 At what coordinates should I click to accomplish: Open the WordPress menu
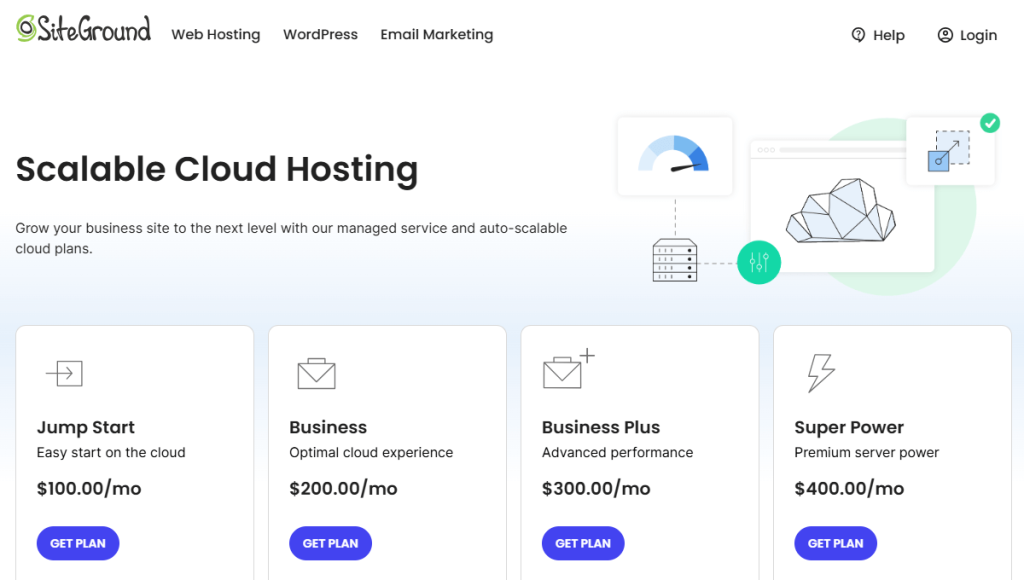(x=320, y=35)
